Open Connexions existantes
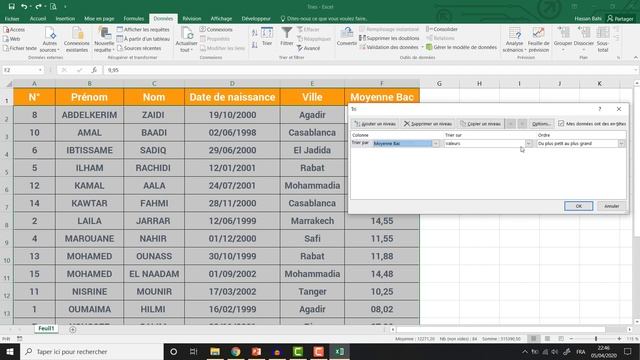Image resolution: width=640 pixels, height=360 pixels. point(77,40)
